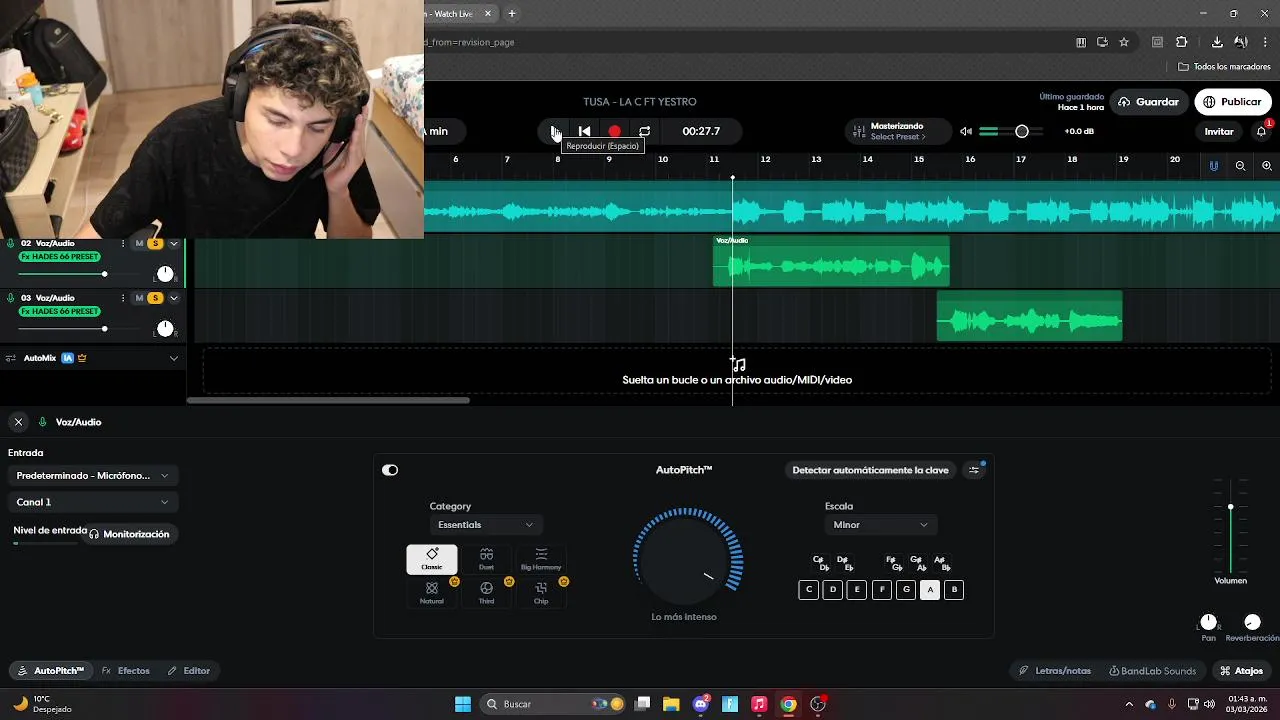
Task: Turn the Pan knob in the channel strip
Action: point(1209,622)
